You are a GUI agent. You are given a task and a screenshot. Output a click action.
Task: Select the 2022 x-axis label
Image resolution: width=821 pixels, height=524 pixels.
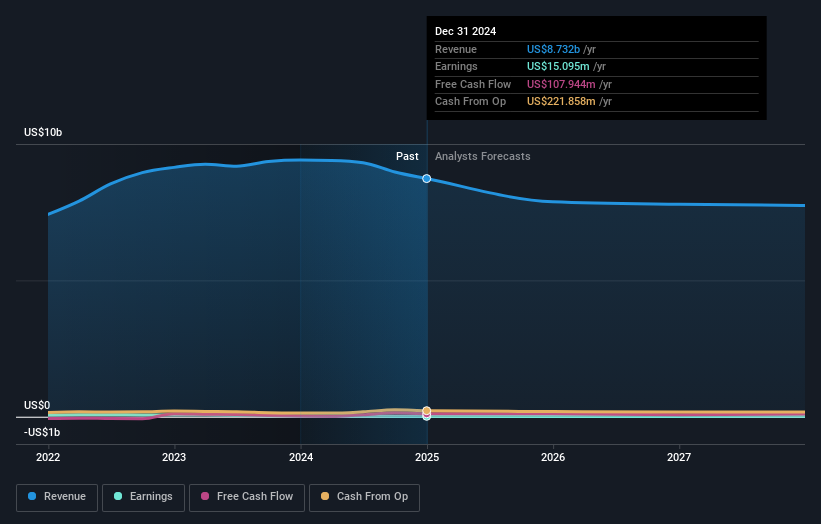48,457
